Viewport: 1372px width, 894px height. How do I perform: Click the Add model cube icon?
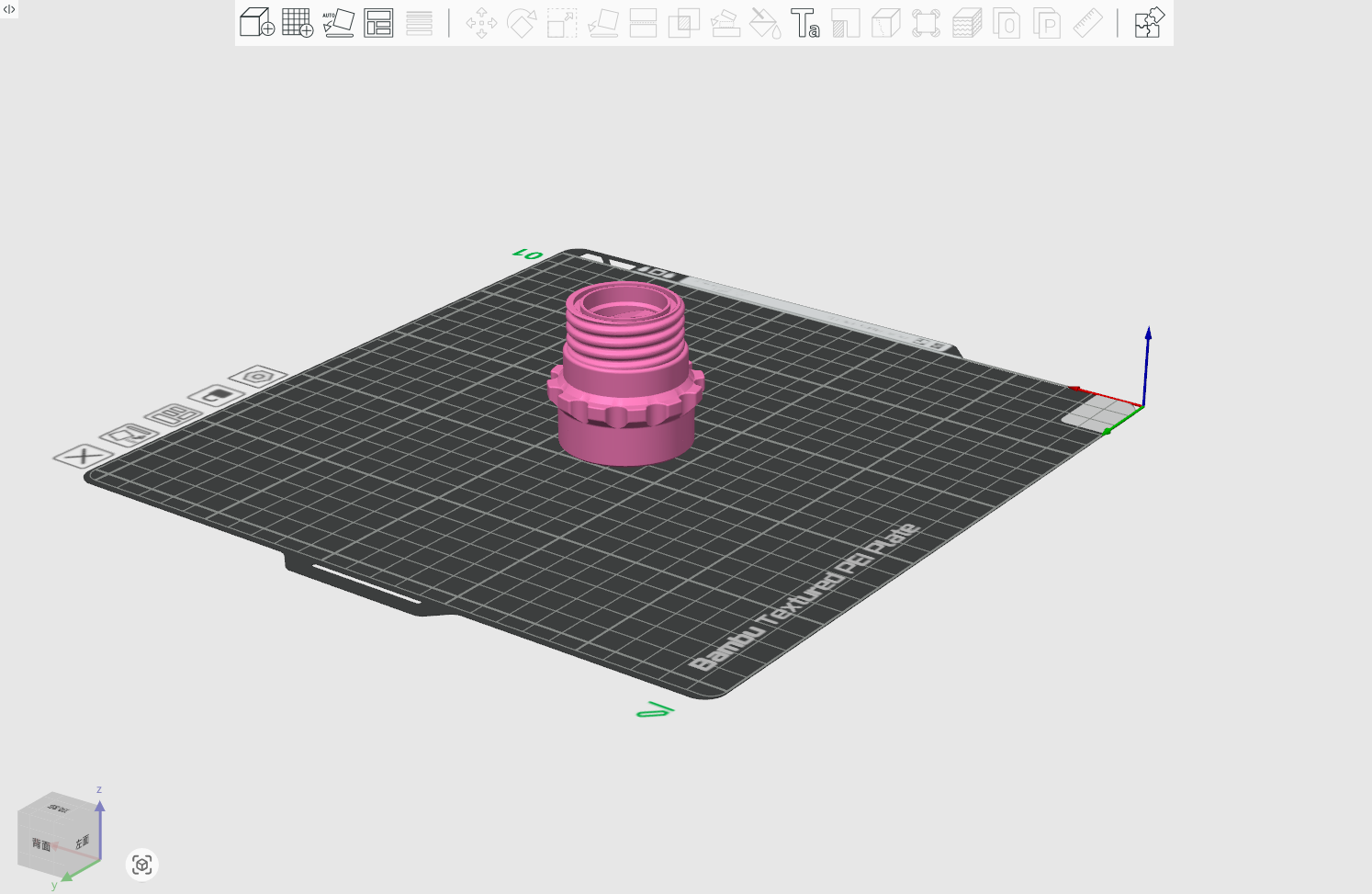pyautogui.click(x=256, y=22)
